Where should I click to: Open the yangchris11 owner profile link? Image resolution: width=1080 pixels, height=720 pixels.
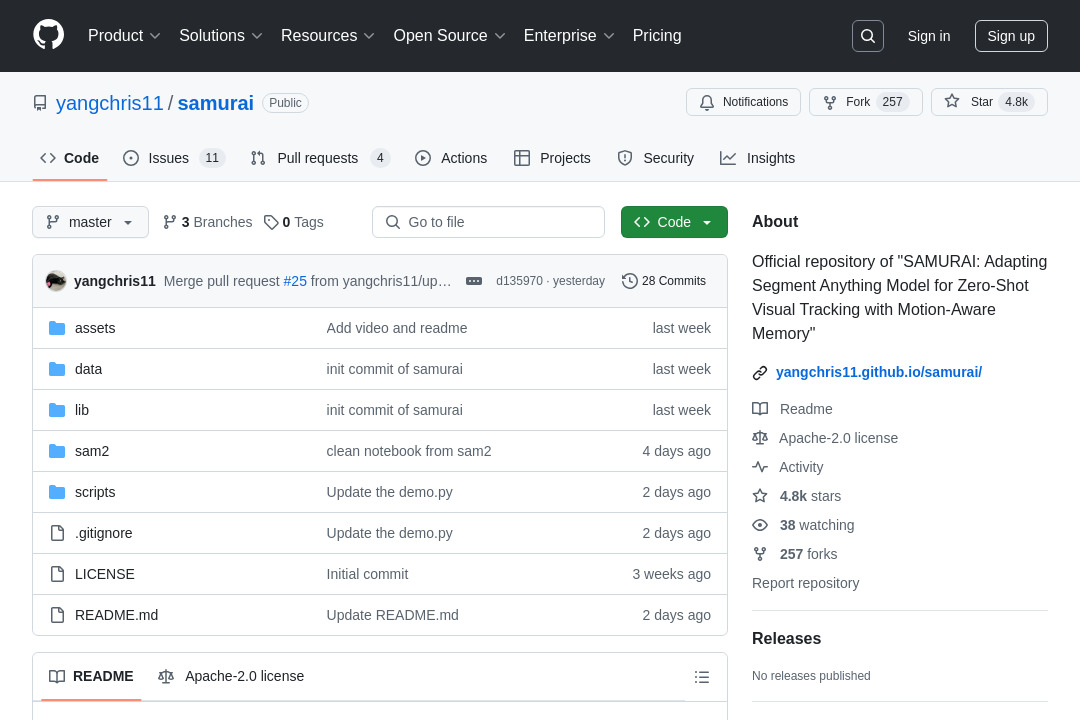110,103
